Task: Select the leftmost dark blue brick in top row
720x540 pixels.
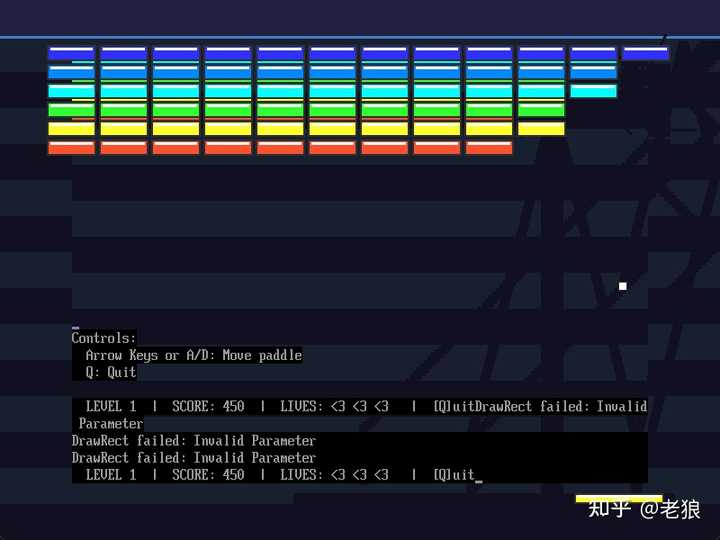Action: [x=71, y=53]
